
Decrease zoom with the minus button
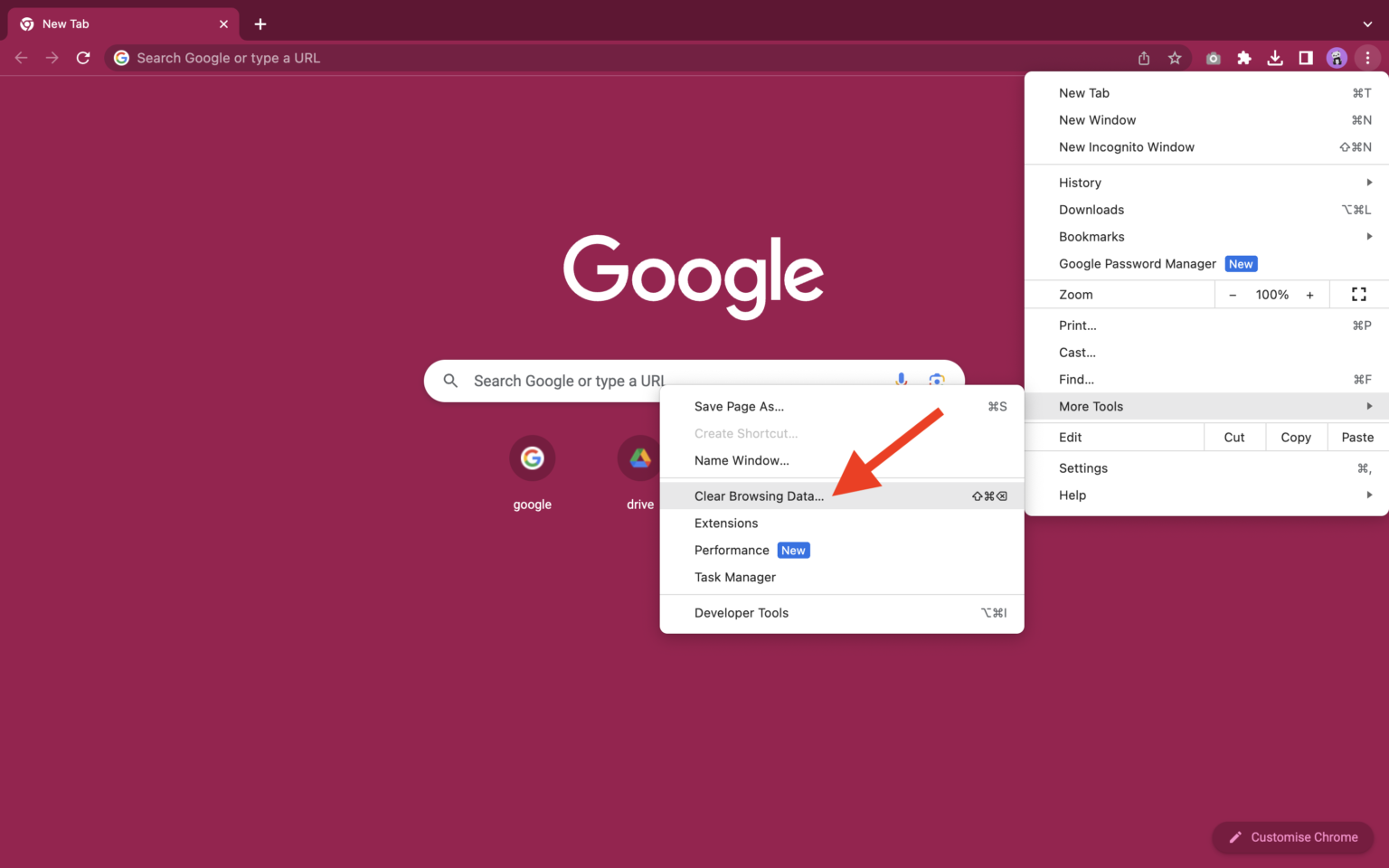tap(1233, 295)
